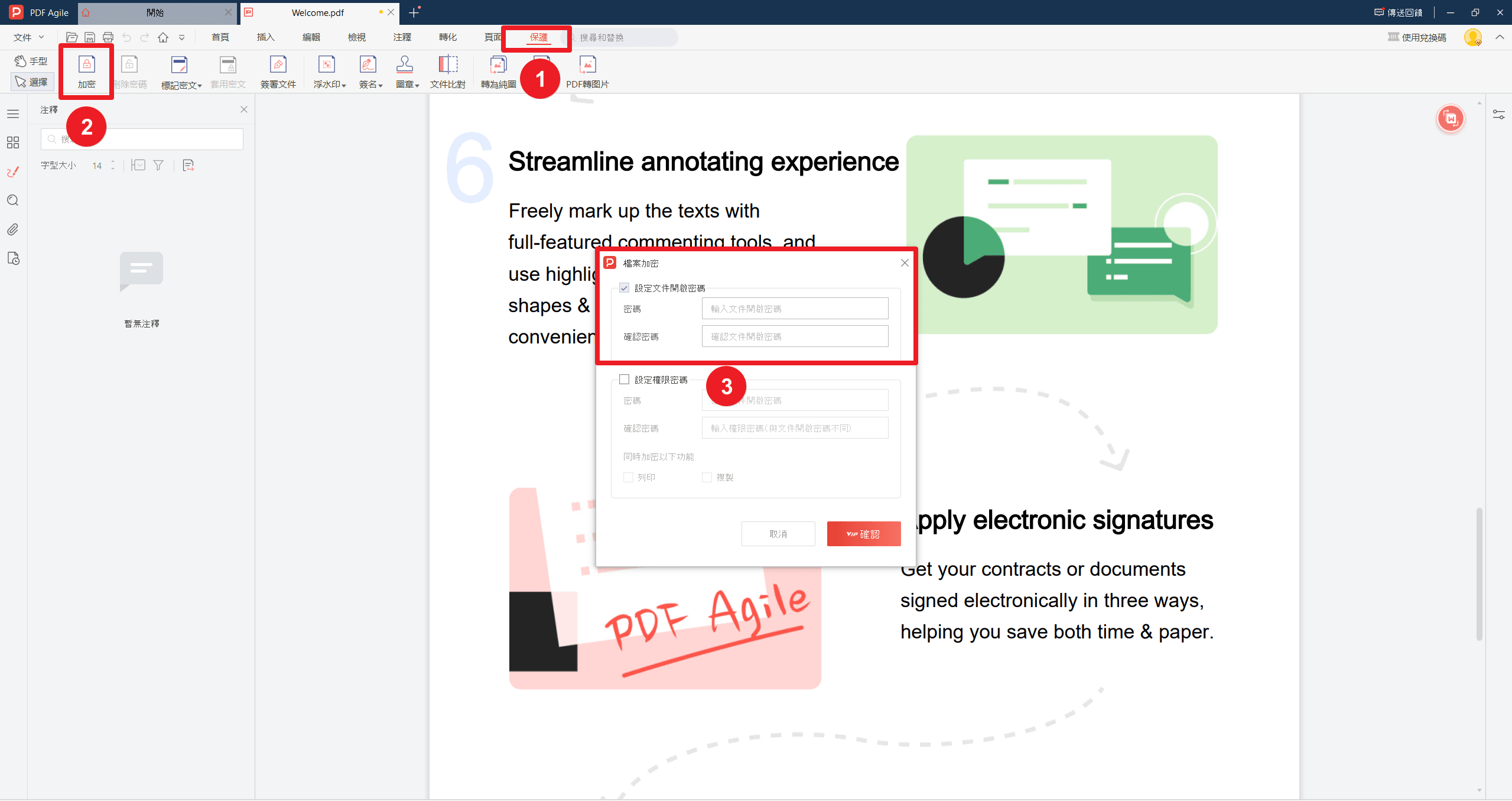Open the 檢視 ribbon tab
Screen dimensions: 1512x801
click(x=357, y=37)
